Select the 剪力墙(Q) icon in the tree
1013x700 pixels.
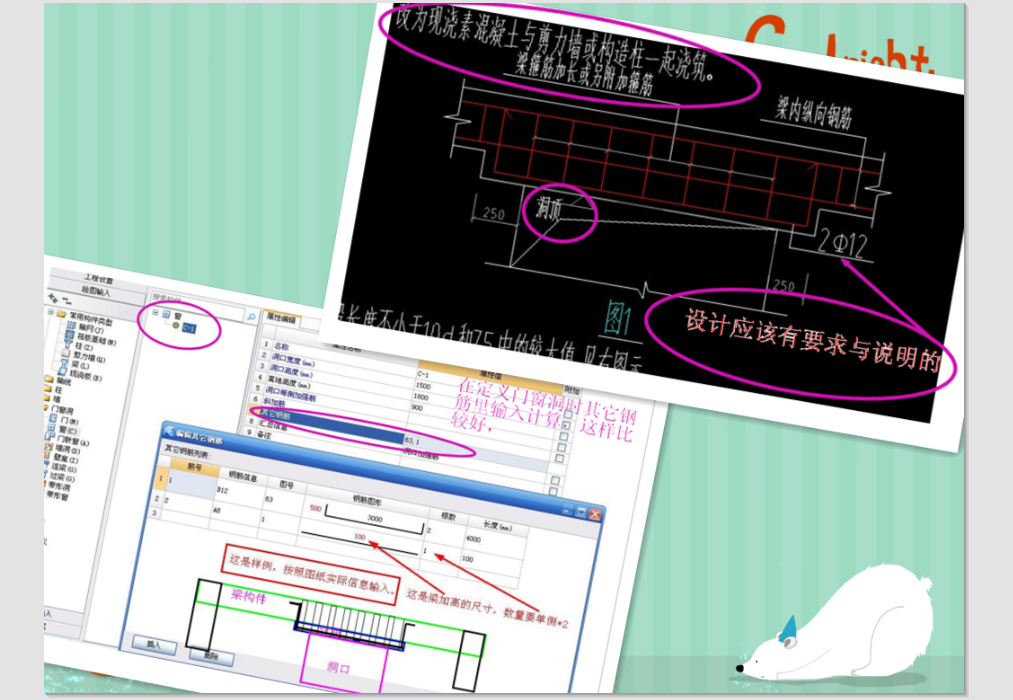click(x=66, y=354)
